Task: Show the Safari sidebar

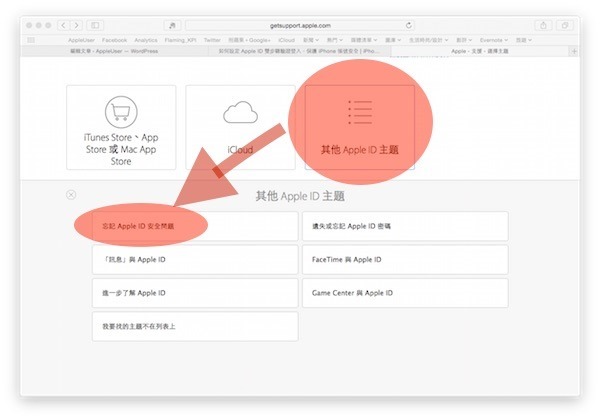Action: coord(95,25)
